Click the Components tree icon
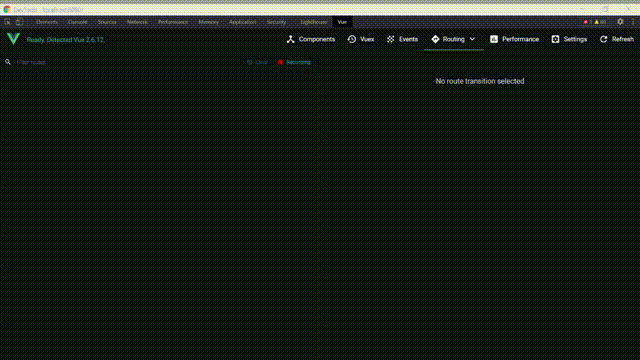 tap(290, 39)
